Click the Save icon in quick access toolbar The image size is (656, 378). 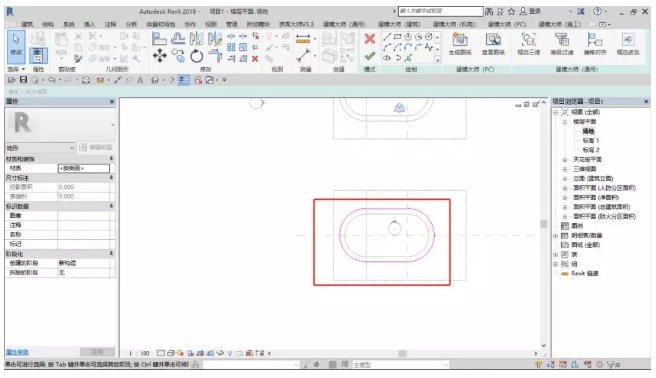23,80
